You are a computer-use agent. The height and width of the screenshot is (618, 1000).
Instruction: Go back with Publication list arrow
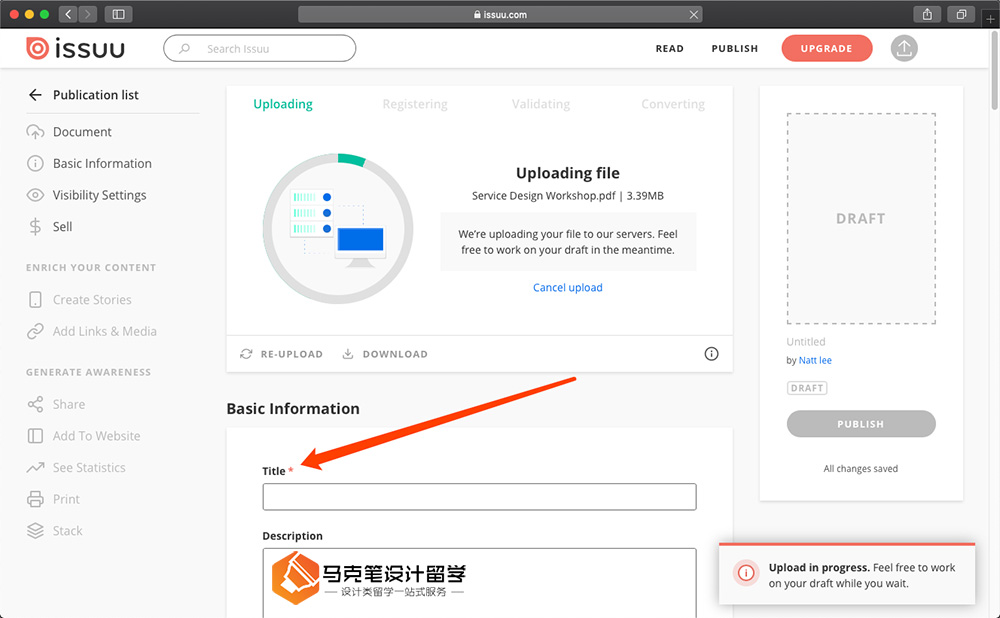[x=35, y=95]
